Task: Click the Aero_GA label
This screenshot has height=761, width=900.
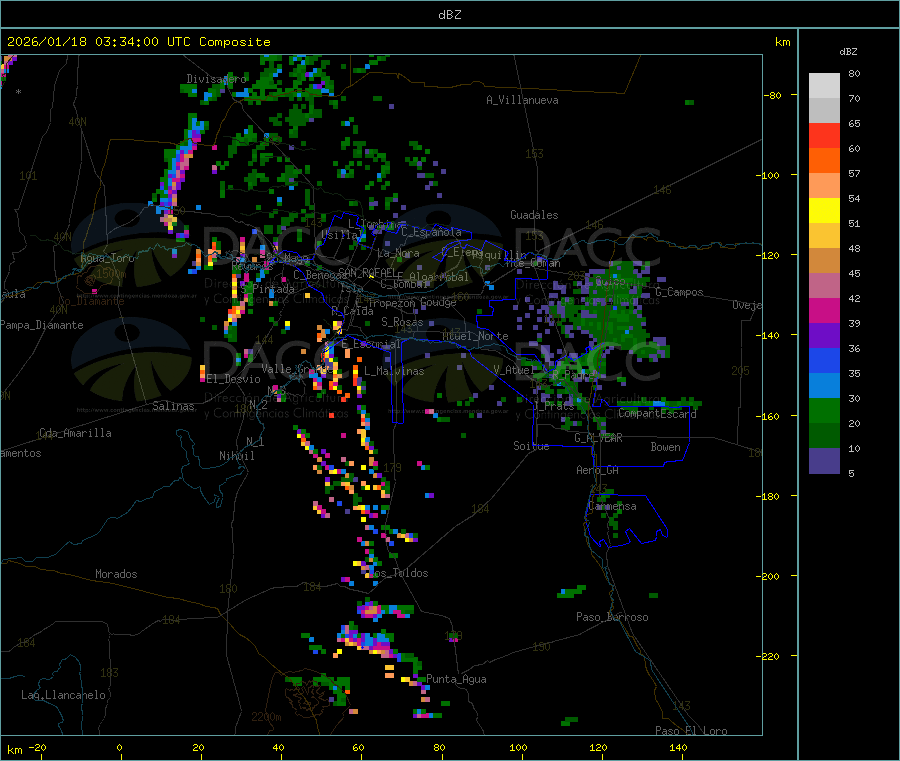Action: [597, 470]
